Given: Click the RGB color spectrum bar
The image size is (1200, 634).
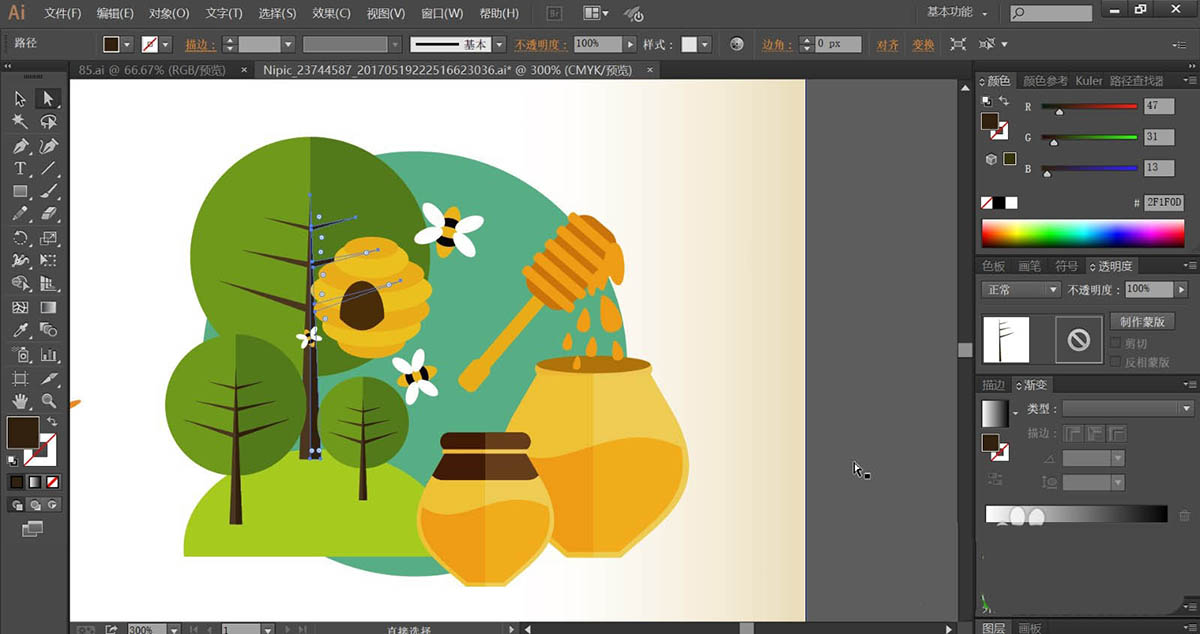Looking at the screenshot, I should click(x=1082, y=234).
